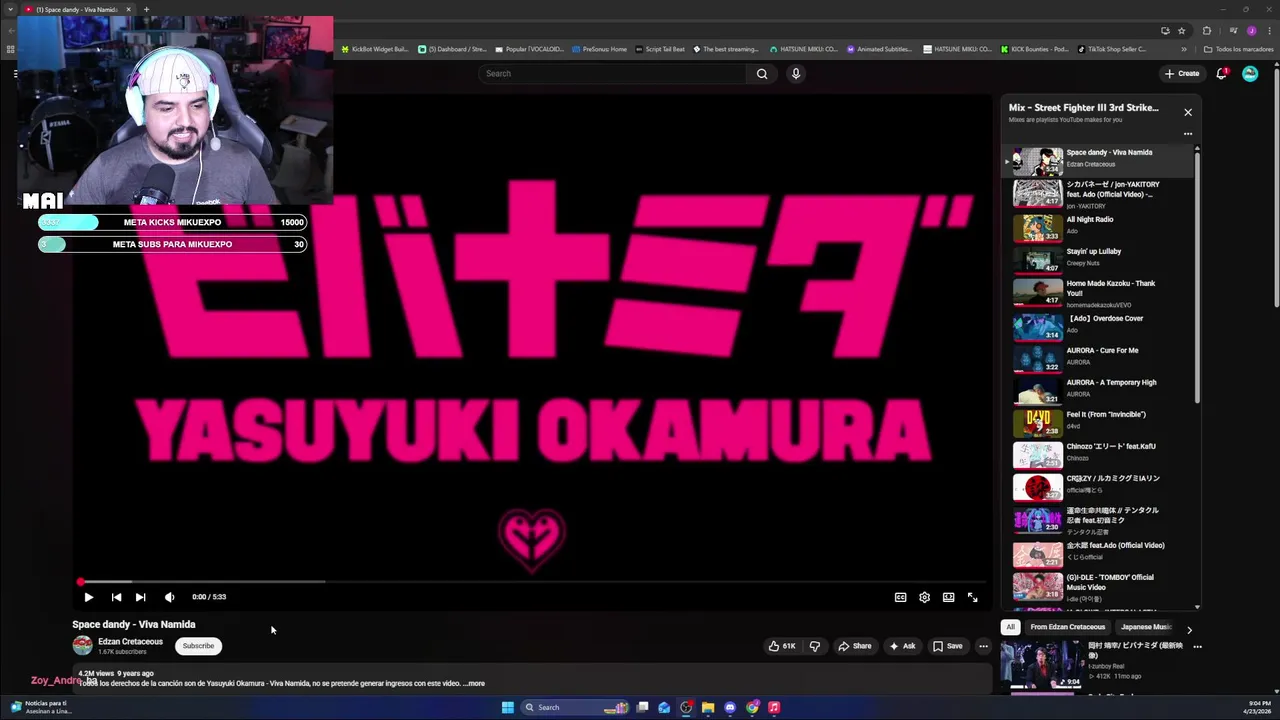Select the From Edzan Cretaceous chip
This screenshot has width=1280, height=720.
click(1068, 627)
